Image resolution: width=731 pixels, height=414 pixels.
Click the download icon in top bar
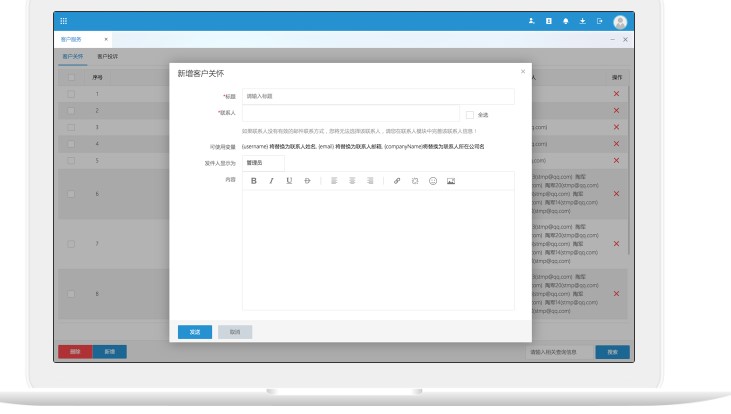(582, 21)
